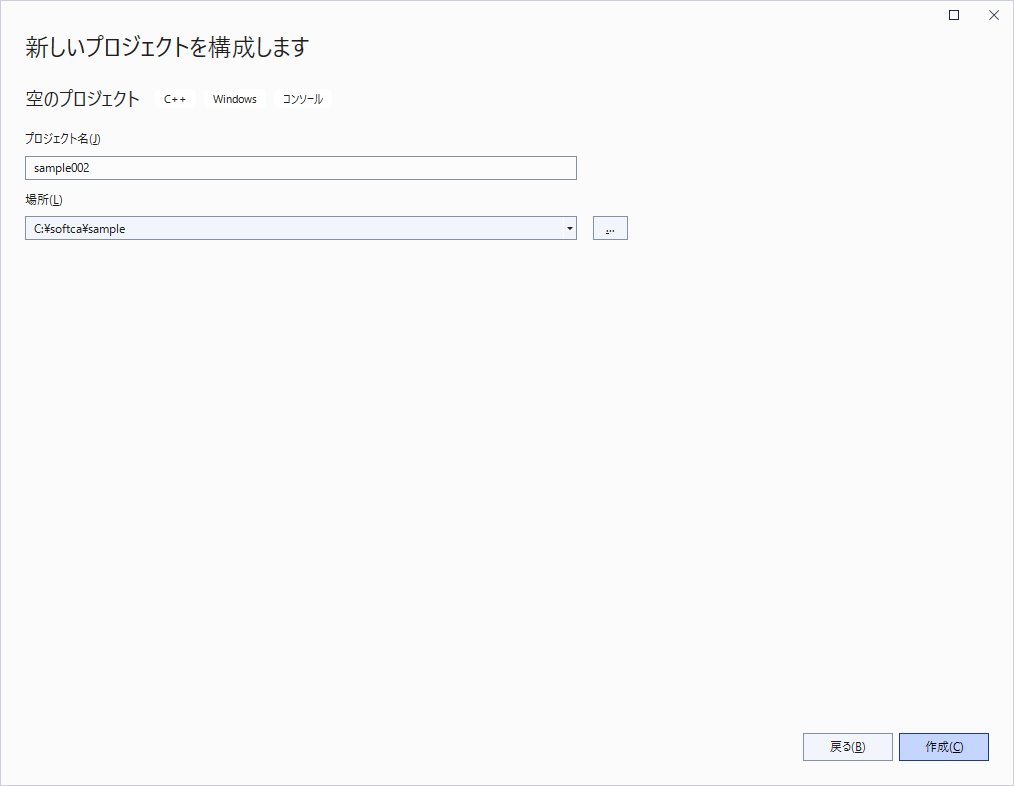Click the empty right end of the project name box
This screenshot has height=786, width=1014.
coord(520,168)
